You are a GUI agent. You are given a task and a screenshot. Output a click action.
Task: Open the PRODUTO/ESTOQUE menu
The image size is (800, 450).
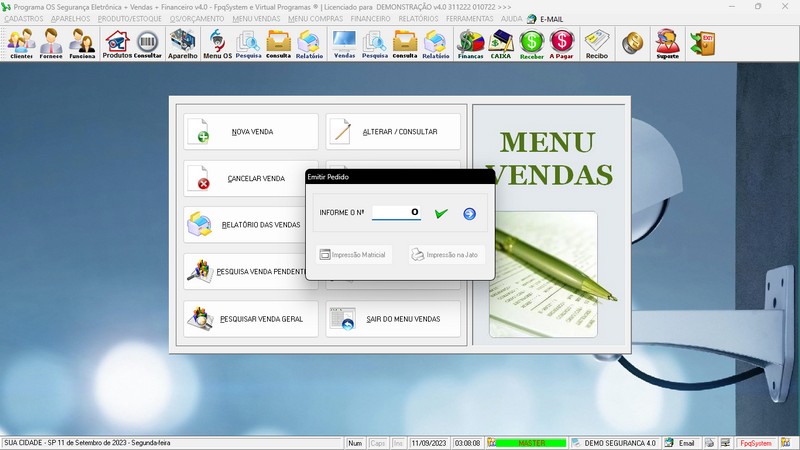130,19
